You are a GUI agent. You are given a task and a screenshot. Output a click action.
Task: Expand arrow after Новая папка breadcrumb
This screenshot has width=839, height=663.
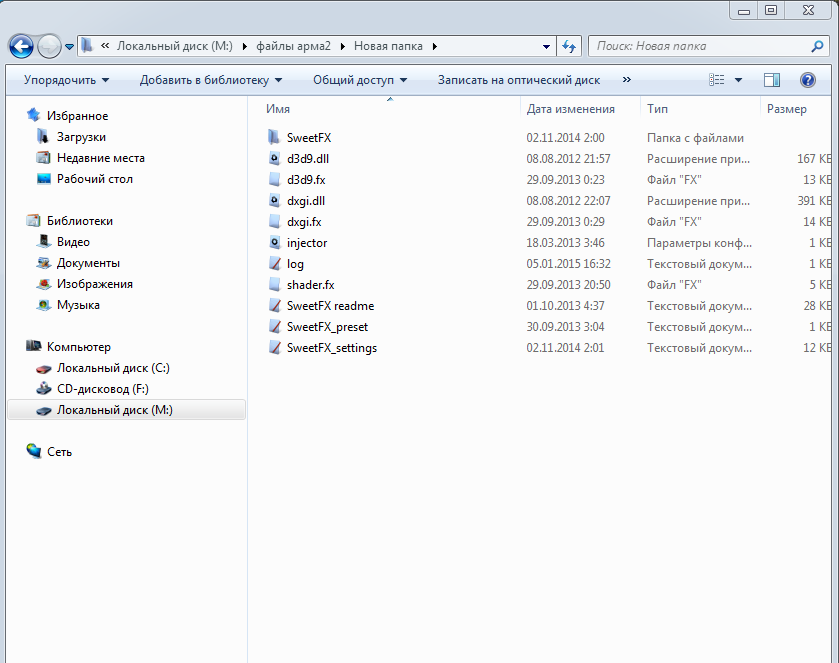pos(434,47)
